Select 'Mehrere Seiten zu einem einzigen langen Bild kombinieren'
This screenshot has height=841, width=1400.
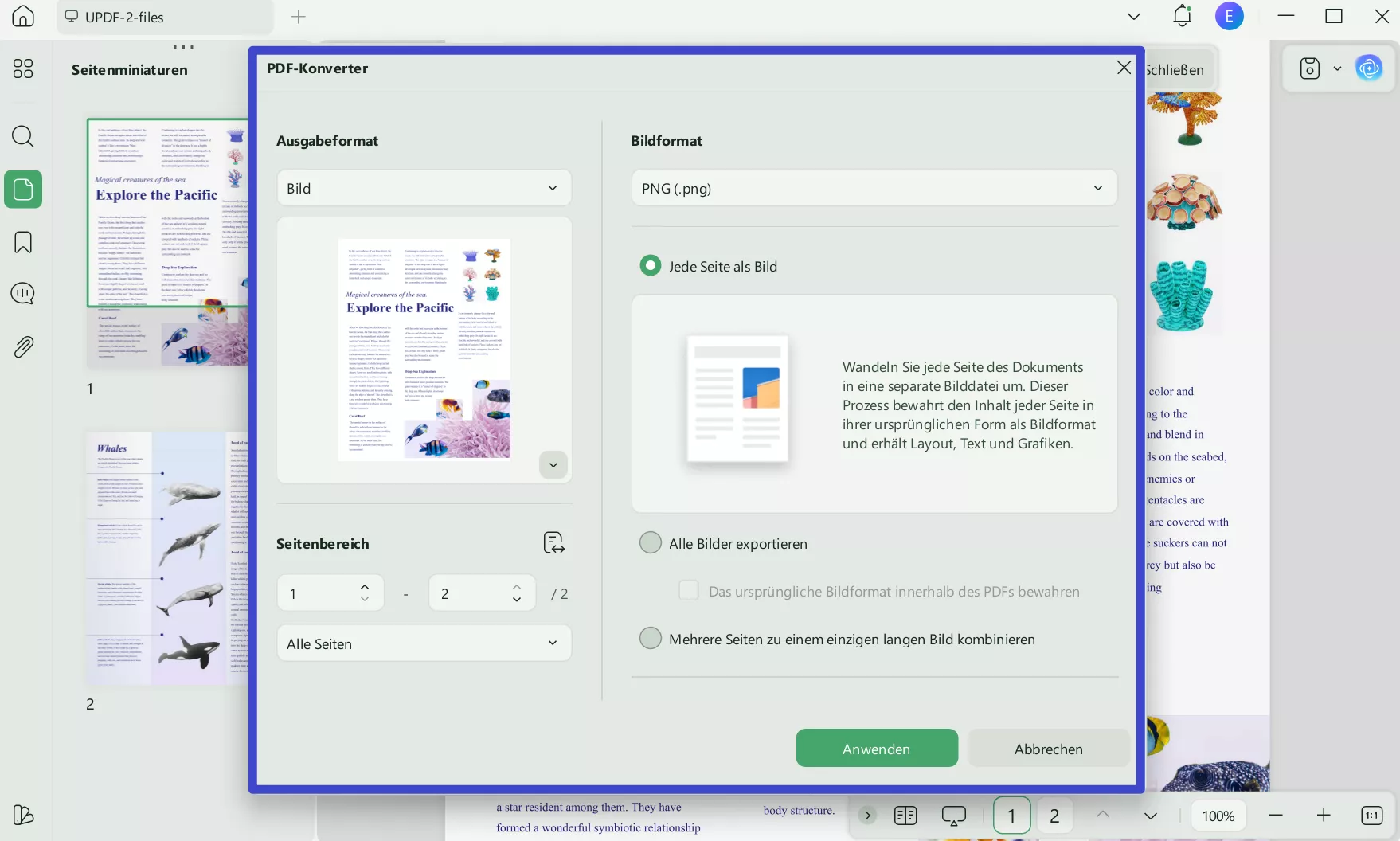pyautogui.click(x=651, y=639)
